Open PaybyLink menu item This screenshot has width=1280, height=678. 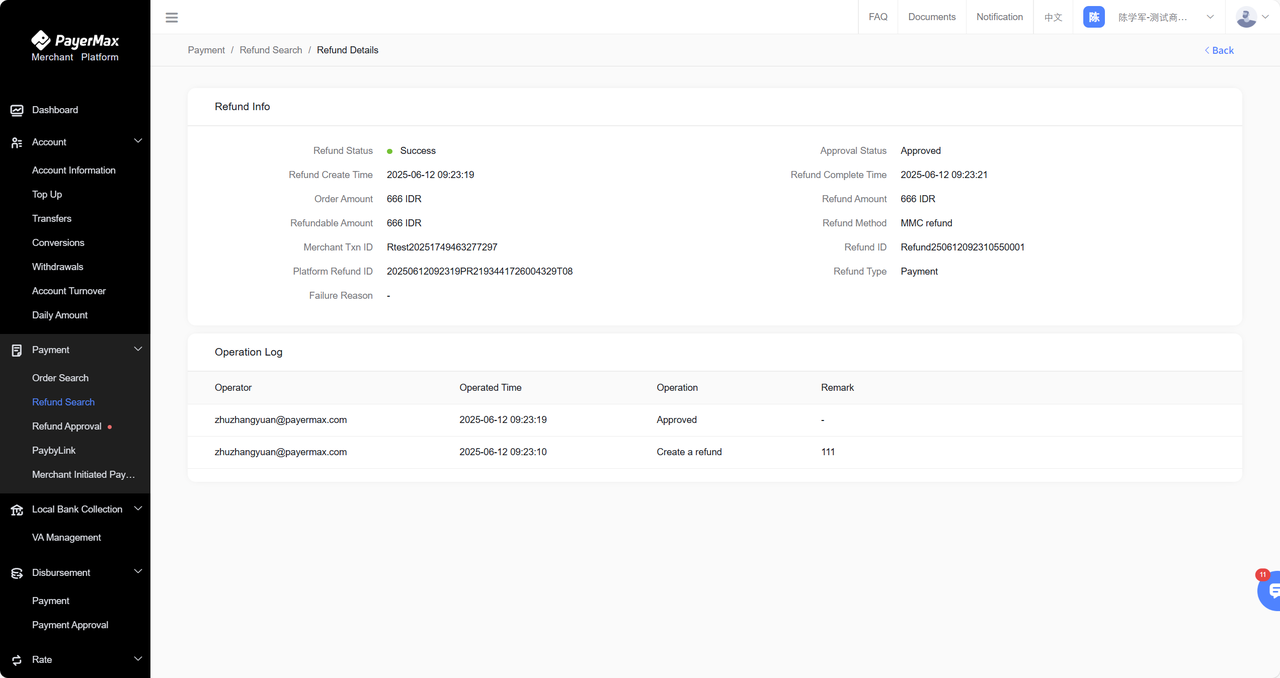pos(54,451)
